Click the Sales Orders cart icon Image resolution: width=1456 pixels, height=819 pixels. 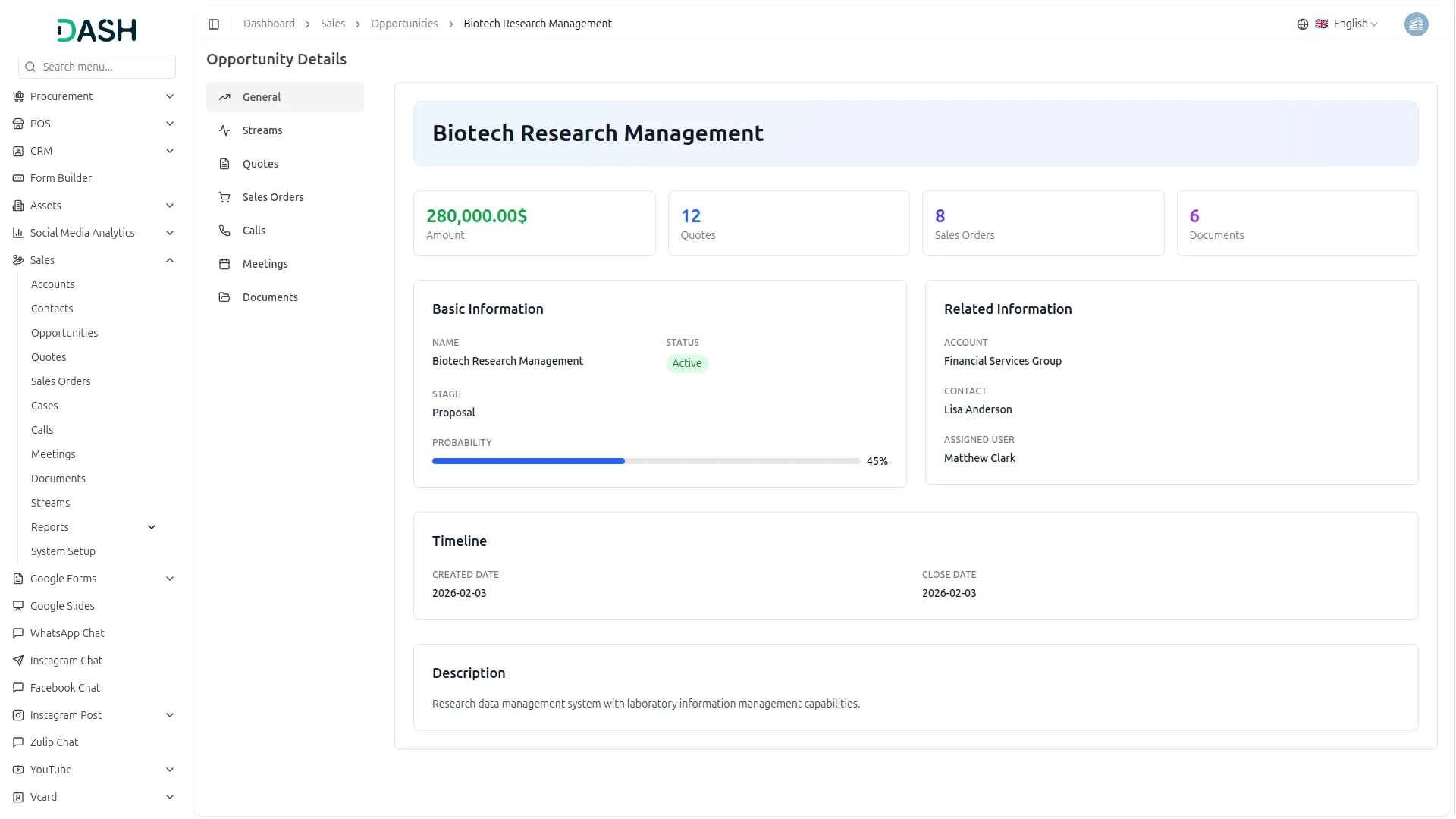point(224,197)
